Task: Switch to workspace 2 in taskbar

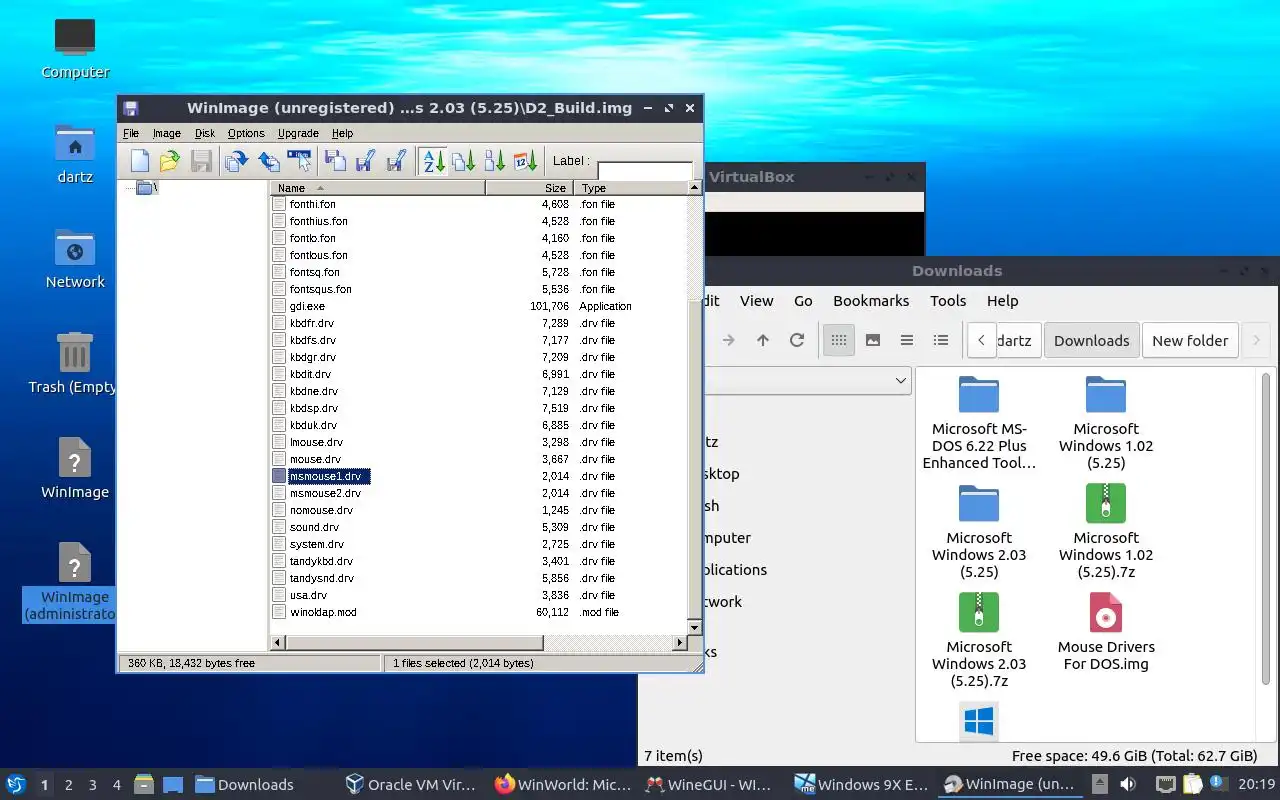Action: point(69,785)
